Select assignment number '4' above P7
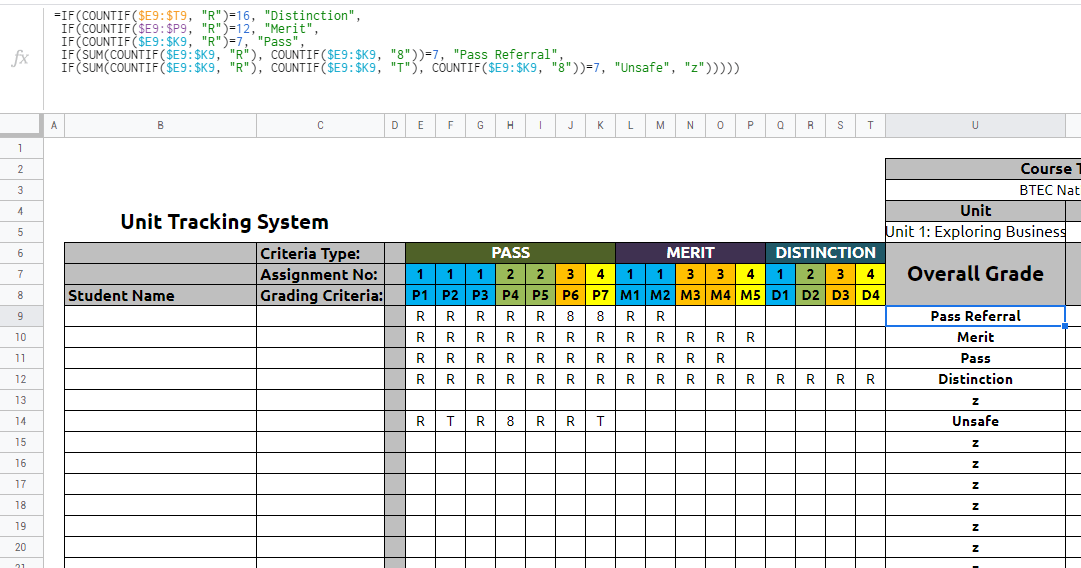Image resolution: width=1081 pixels, height=568 pixels. tap(600, 274)
